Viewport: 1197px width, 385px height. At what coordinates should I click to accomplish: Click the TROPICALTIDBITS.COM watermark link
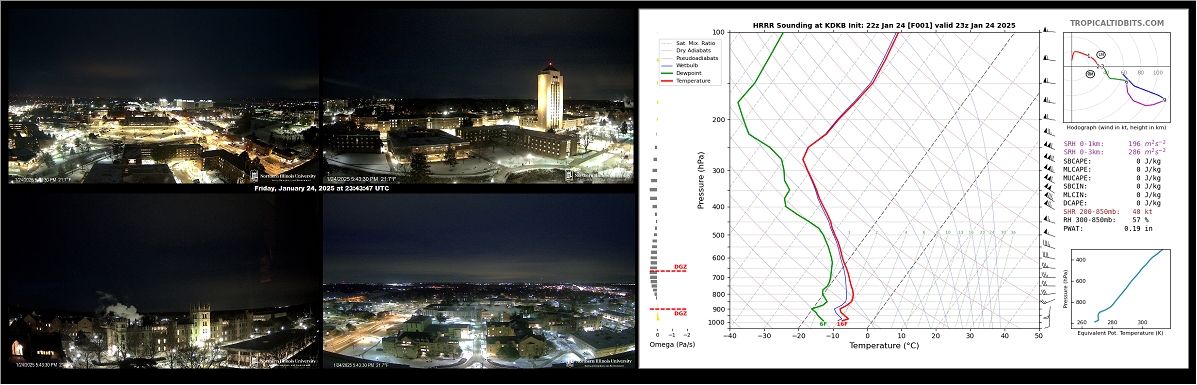click(x=1117, y=24)
